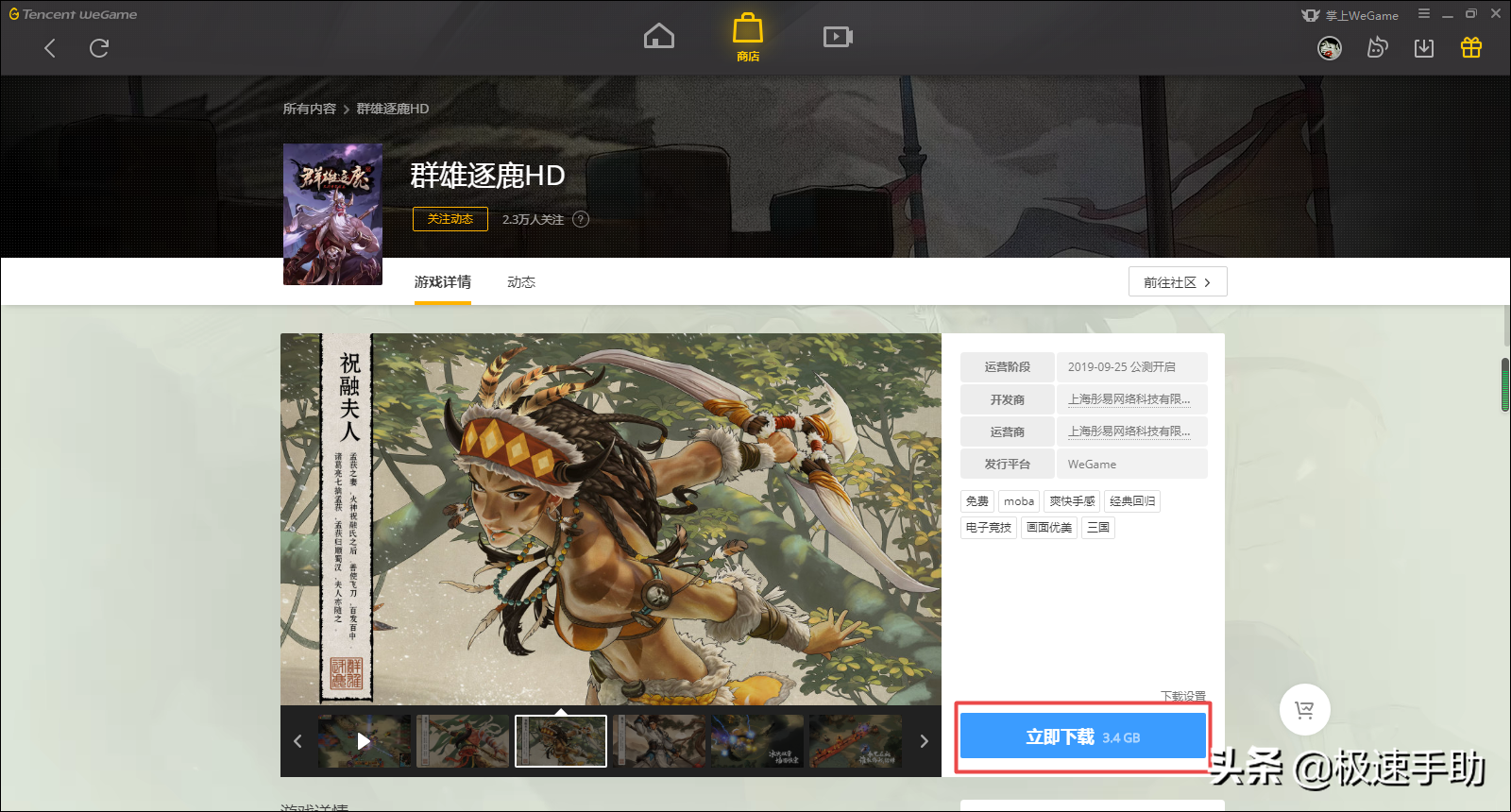This screenshot has width=1511, height=812.
Task: Open the gift box icon
Action: [1470, 48]
